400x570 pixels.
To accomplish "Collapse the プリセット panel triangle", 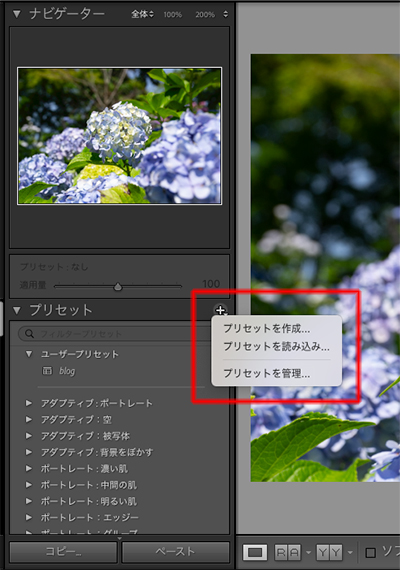I will (16, 310).
